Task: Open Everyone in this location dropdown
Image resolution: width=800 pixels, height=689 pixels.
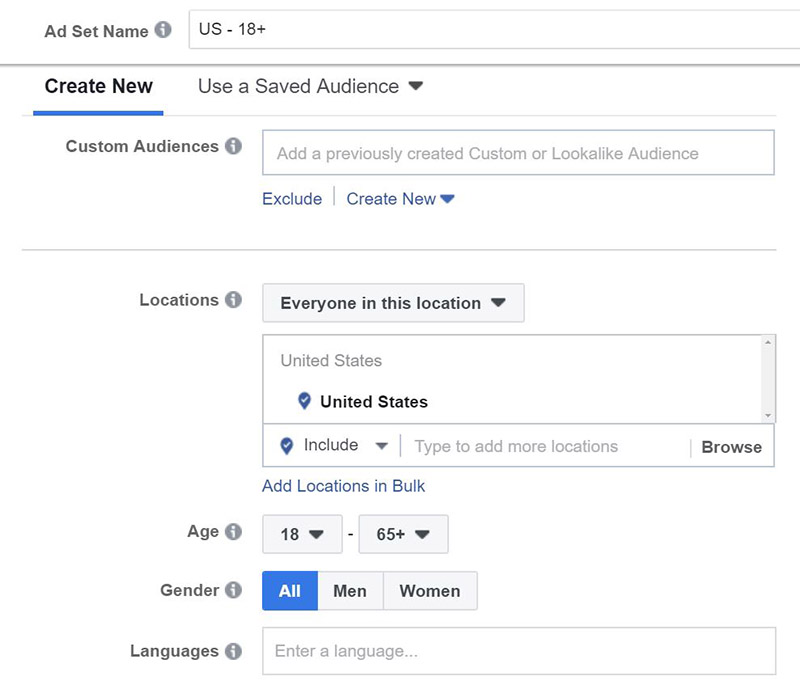Action: 393,303
